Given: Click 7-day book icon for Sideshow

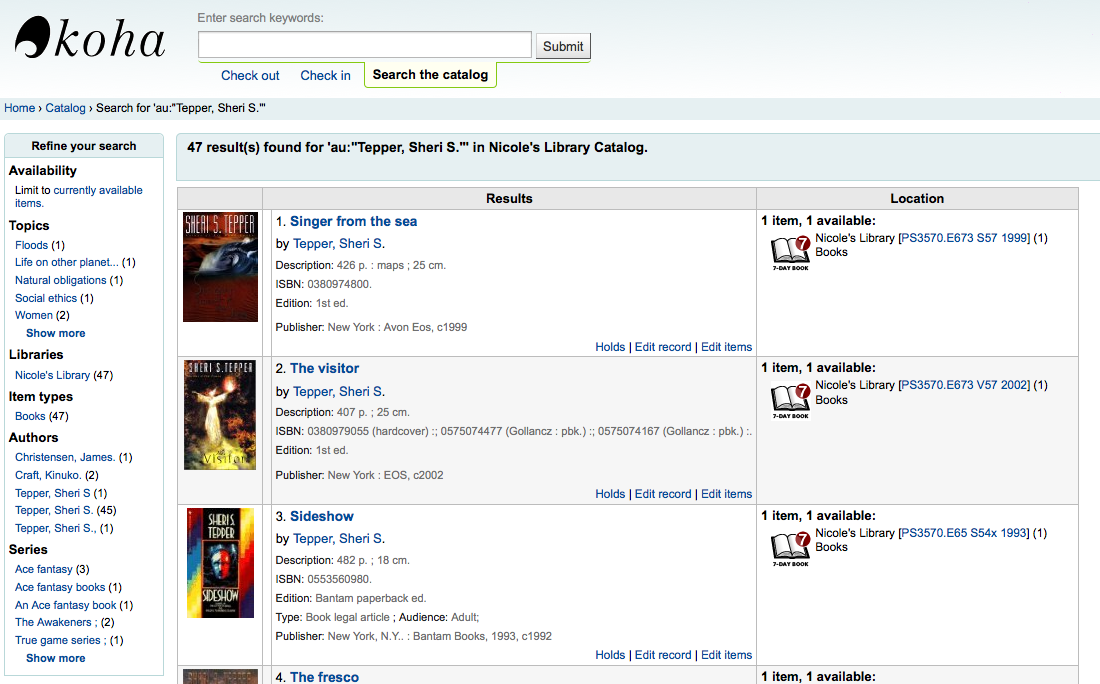Looking at the screenshot, I should (790, 549).
